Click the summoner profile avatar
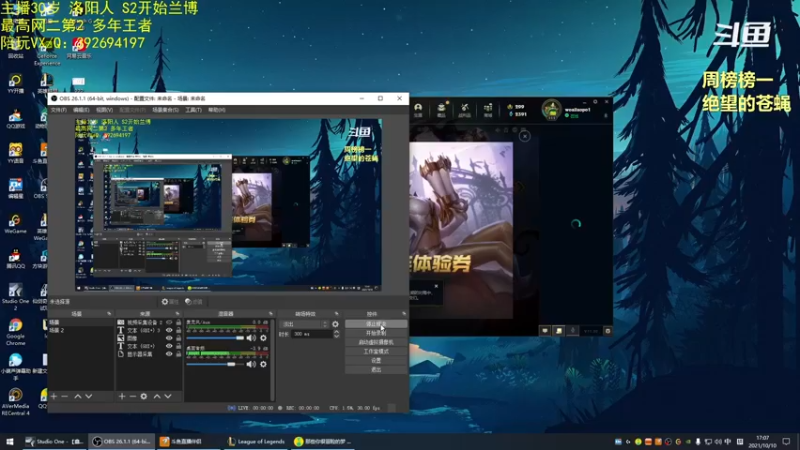The image size is (800, 450). 552,110
